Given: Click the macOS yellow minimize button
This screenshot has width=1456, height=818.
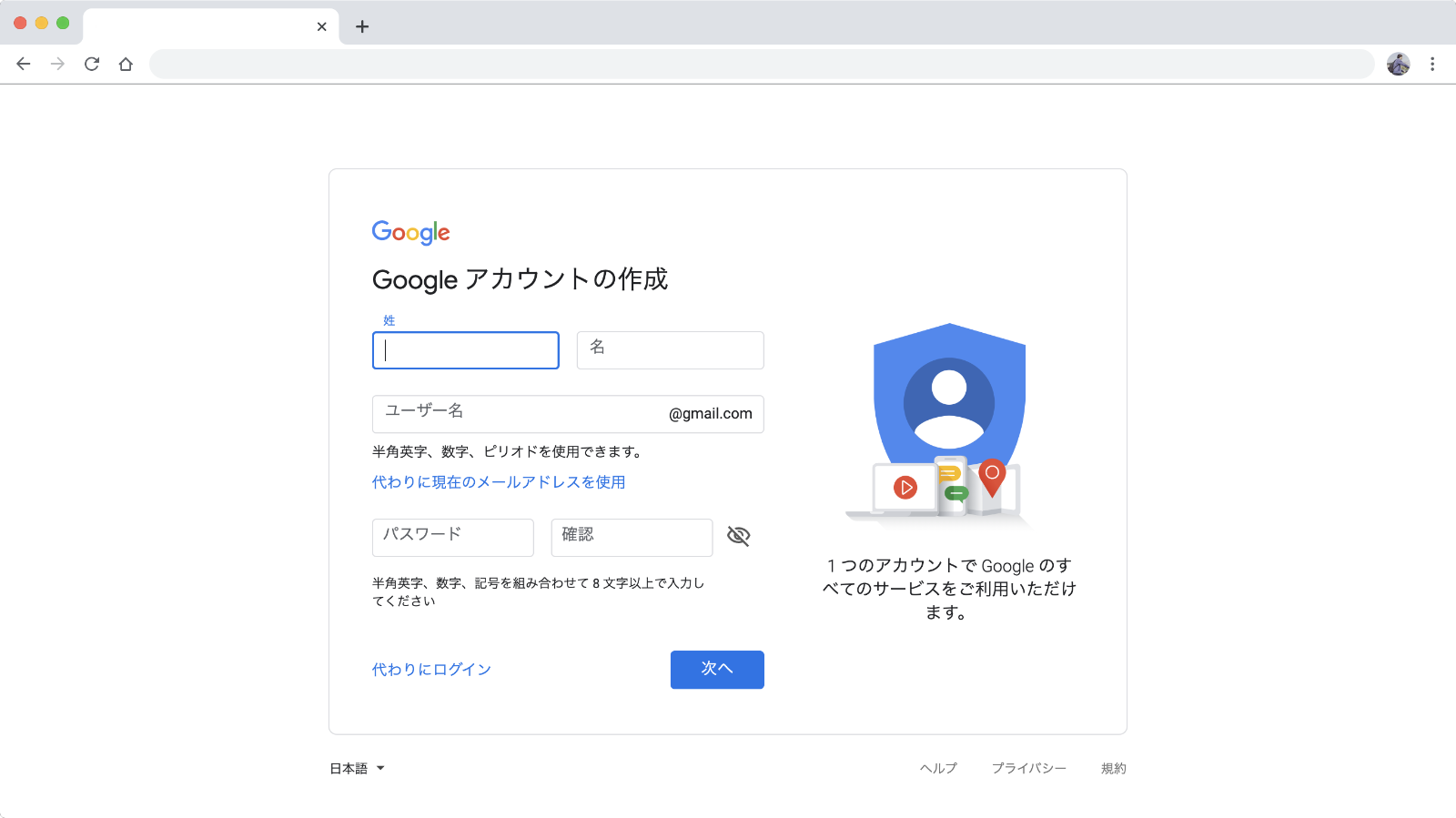Looking at the screenshot, I should (41, 23).
